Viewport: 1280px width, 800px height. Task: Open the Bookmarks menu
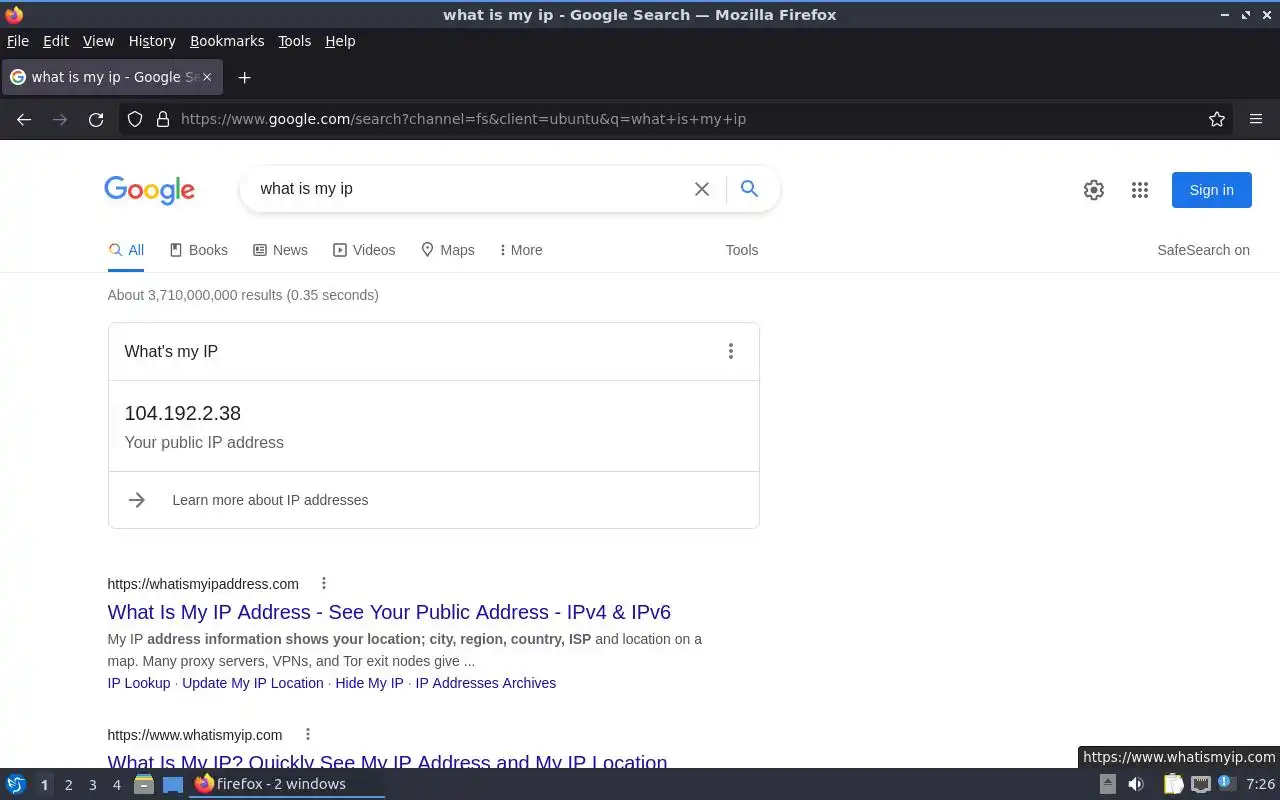(227, 41)
